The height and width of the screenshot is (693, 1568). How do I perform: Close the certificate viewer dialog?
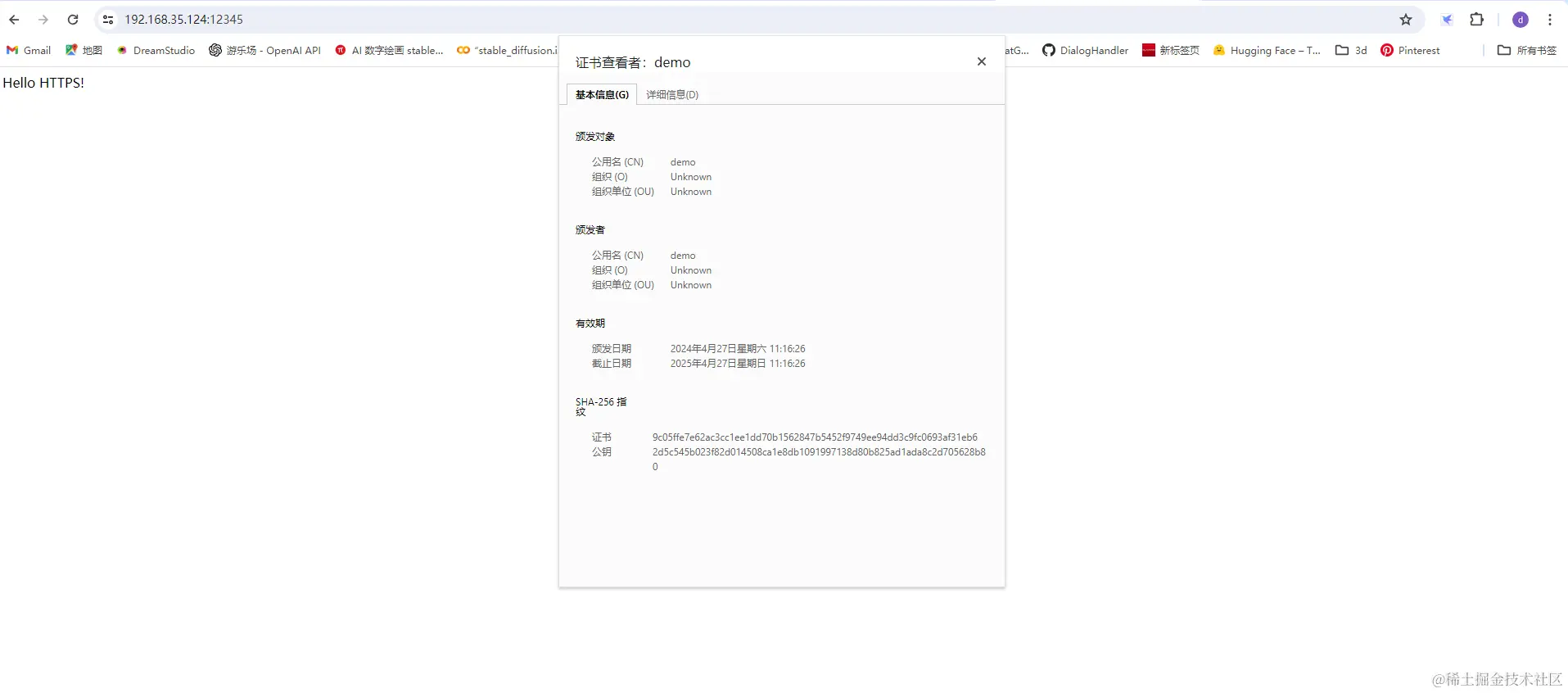click(x=982, y=61)
